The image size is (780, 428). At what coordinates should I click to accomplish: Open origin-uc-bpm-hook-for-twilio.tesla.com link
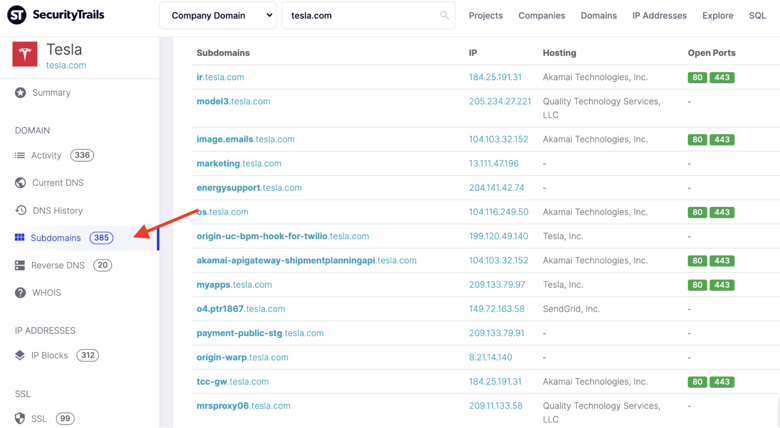point(283,236)
